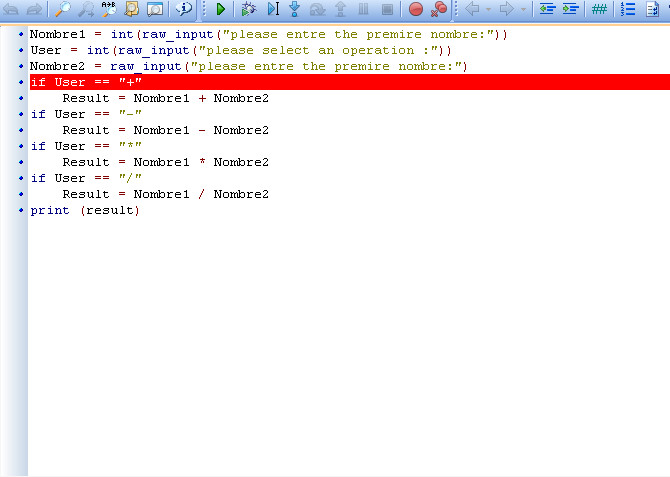Click the highlighted line if User == "+"
The image size is (670, 477).
[x=350, y=82]
